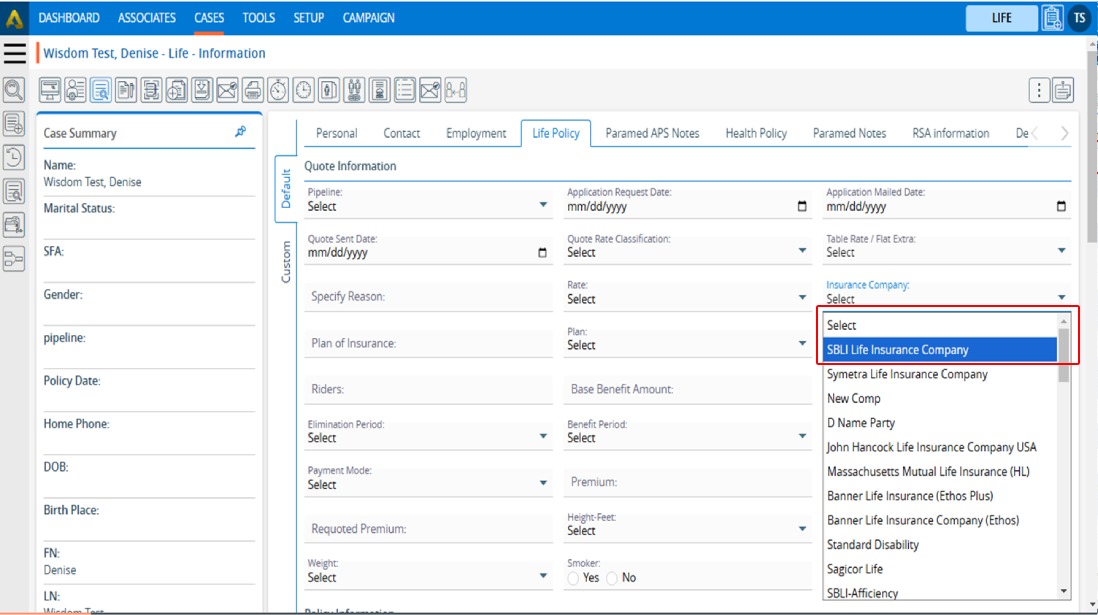The height and width of the screenshot is (615, 1098).
Task: Click the magnifier search icon in left sidebar
Action: pyautogui.click(x=14, y=90)
